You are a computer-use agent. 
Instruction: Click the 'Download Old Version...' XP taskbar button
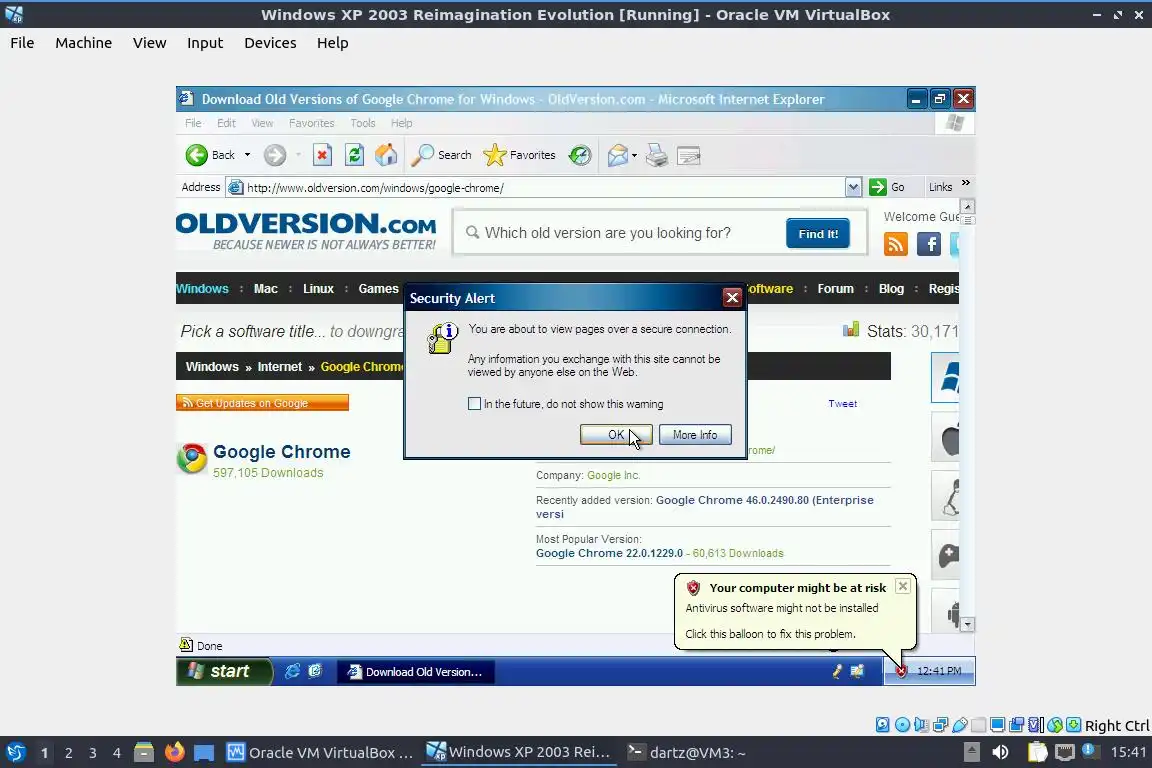416,672
